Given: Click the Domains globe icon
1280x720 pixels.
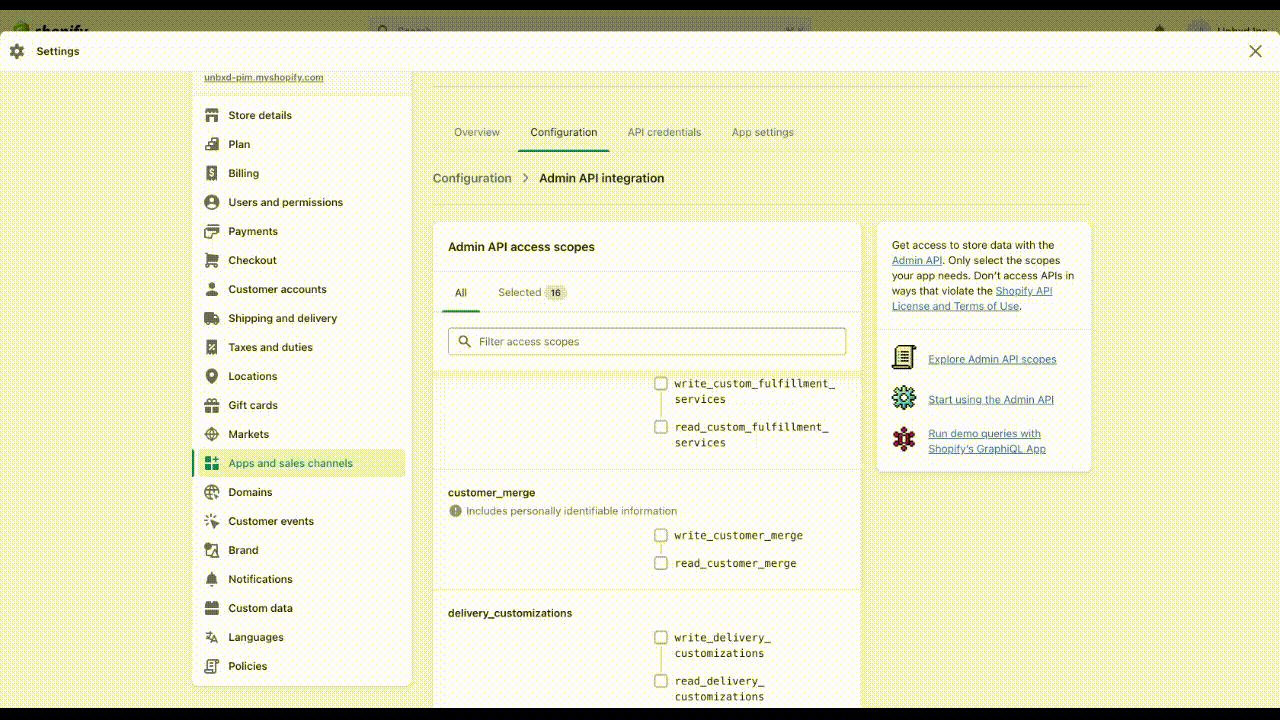Looking at the screenshot, I should (x=211, y=492).
